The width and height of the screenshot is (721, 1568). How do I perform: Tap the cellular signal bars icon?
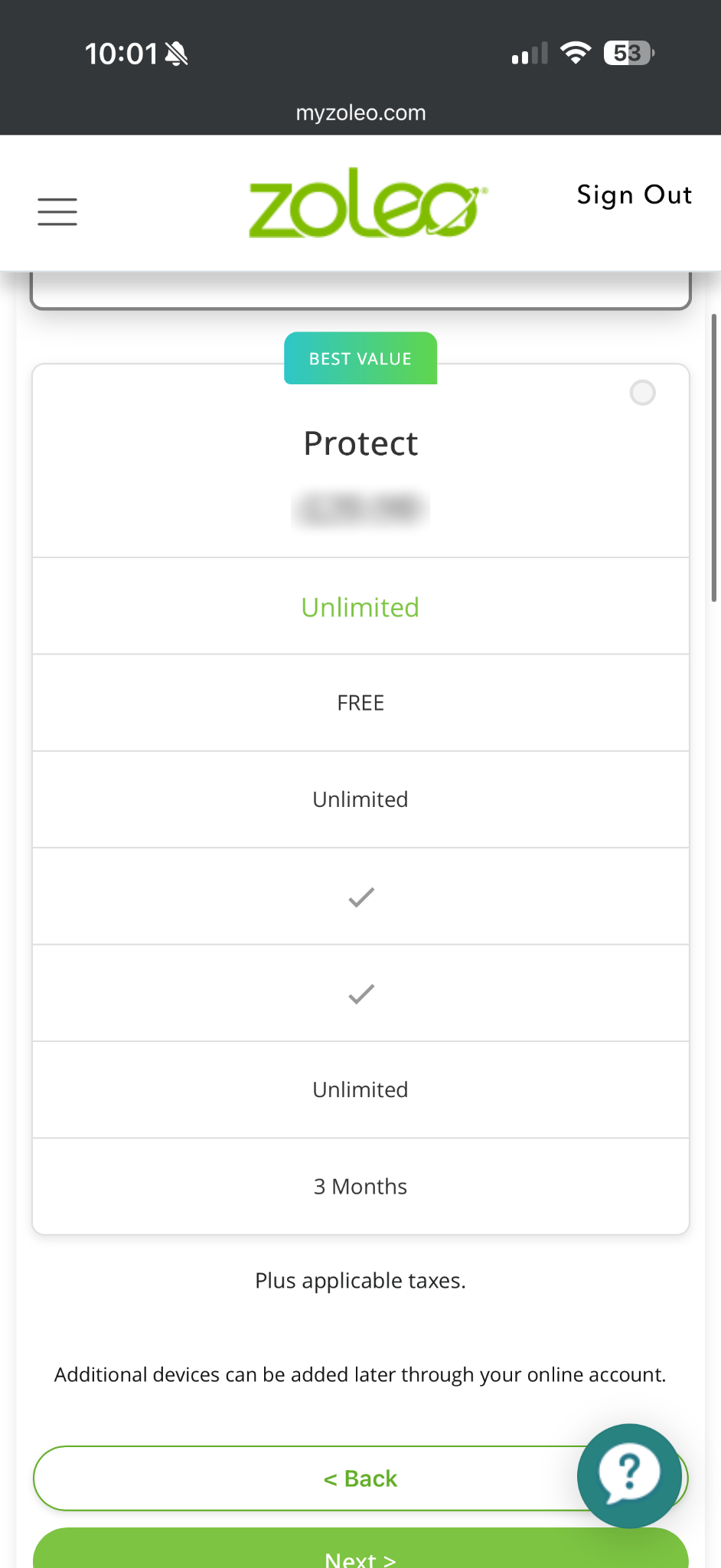(530, 54)
